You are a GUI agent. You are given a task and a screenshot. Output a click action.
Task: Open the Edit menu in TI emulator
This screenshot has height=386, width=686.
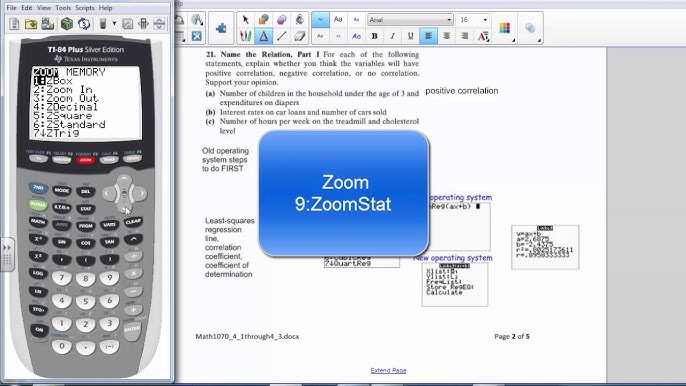coord(27,8)
